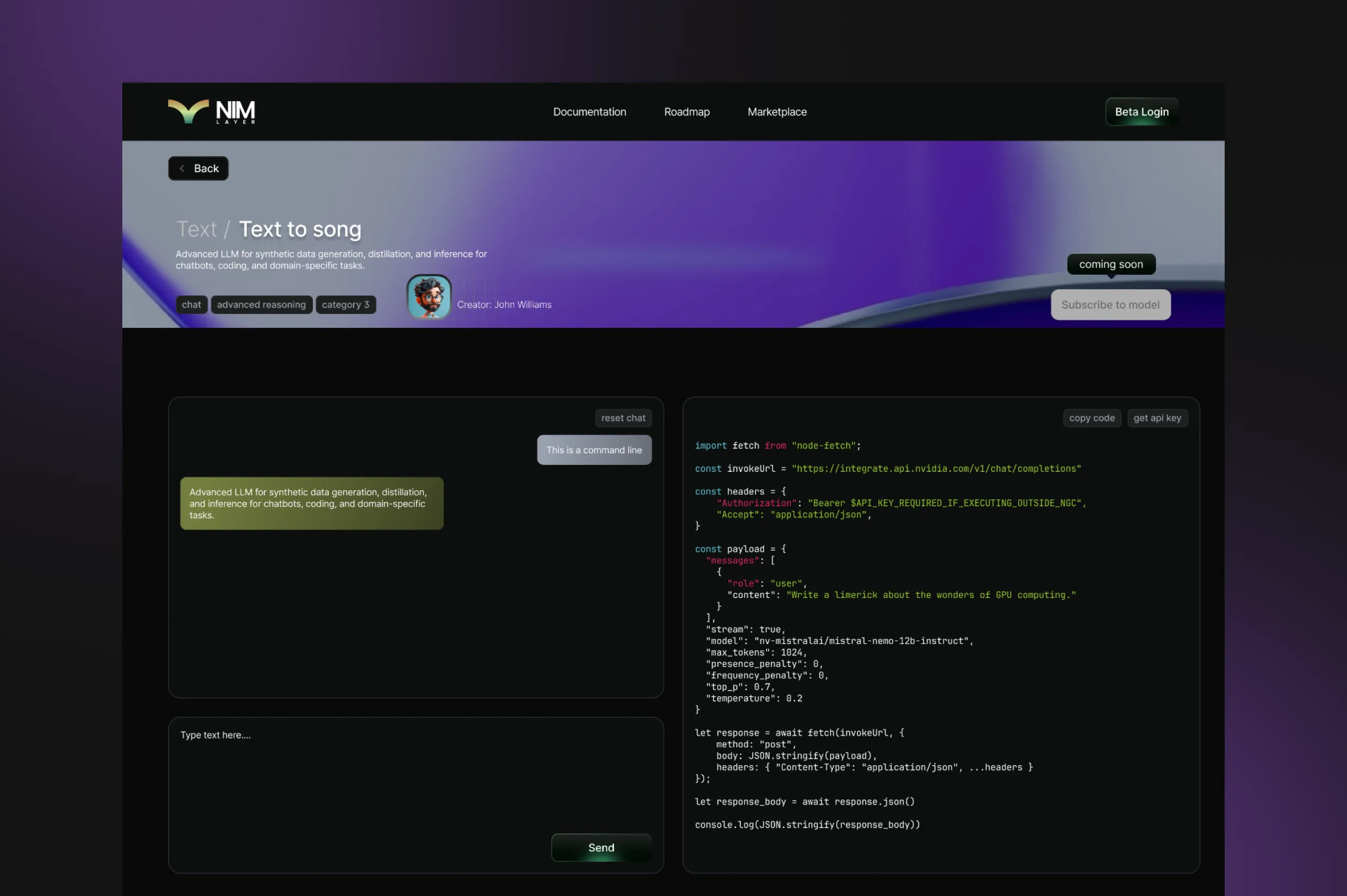Open the Documentation menu item

click(x=589, y=112)
